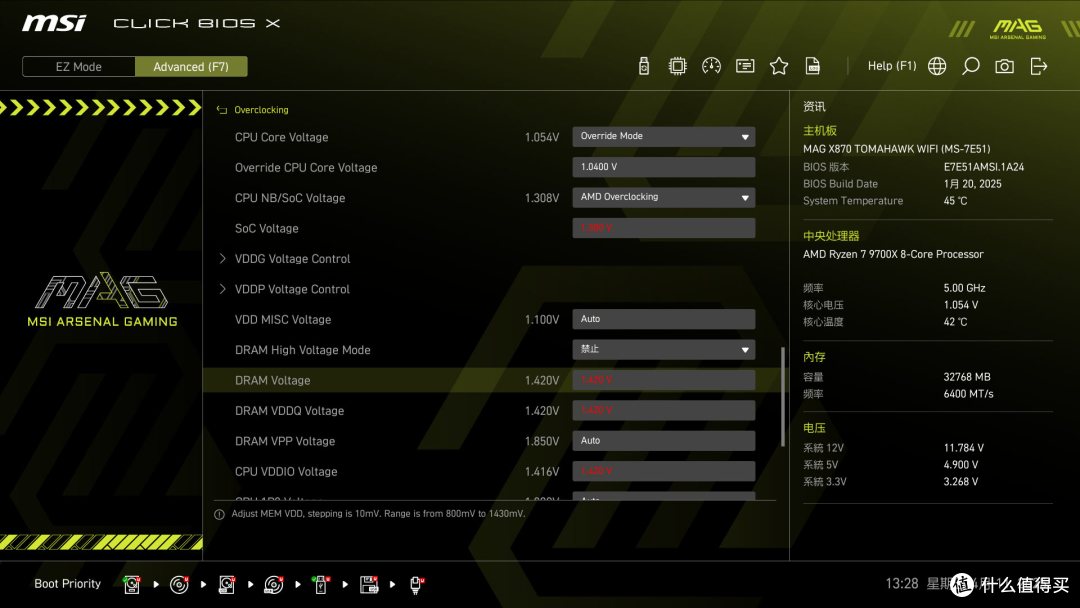Select the highlighted DRAM Voltage row label
The image size is (1080, 608).
[x=272, y=380]
